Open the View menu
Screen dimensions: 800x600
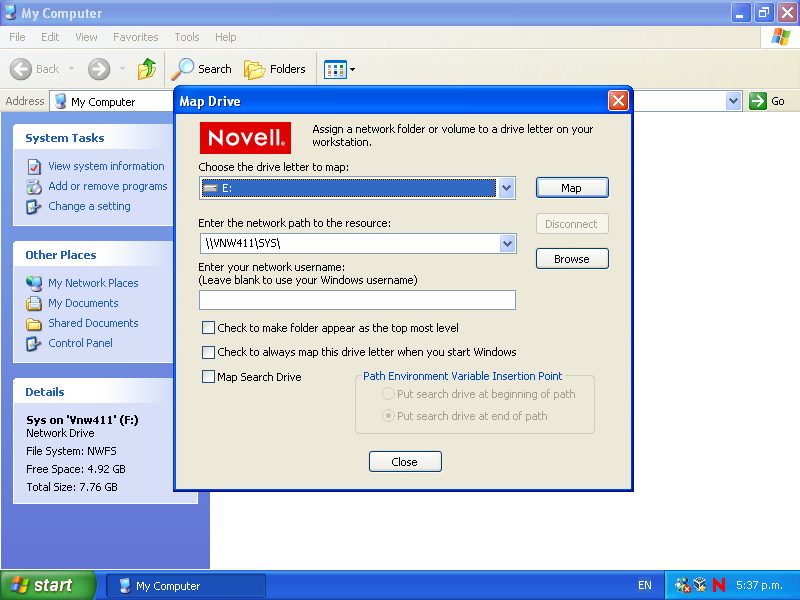[86, 37]
